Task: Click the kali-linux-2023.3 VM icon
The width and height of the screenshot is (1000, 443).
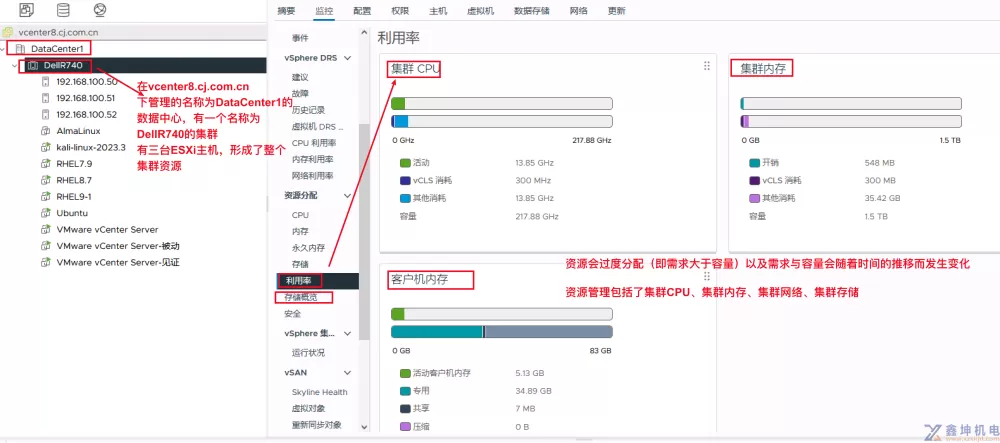Action: (45, 147)
